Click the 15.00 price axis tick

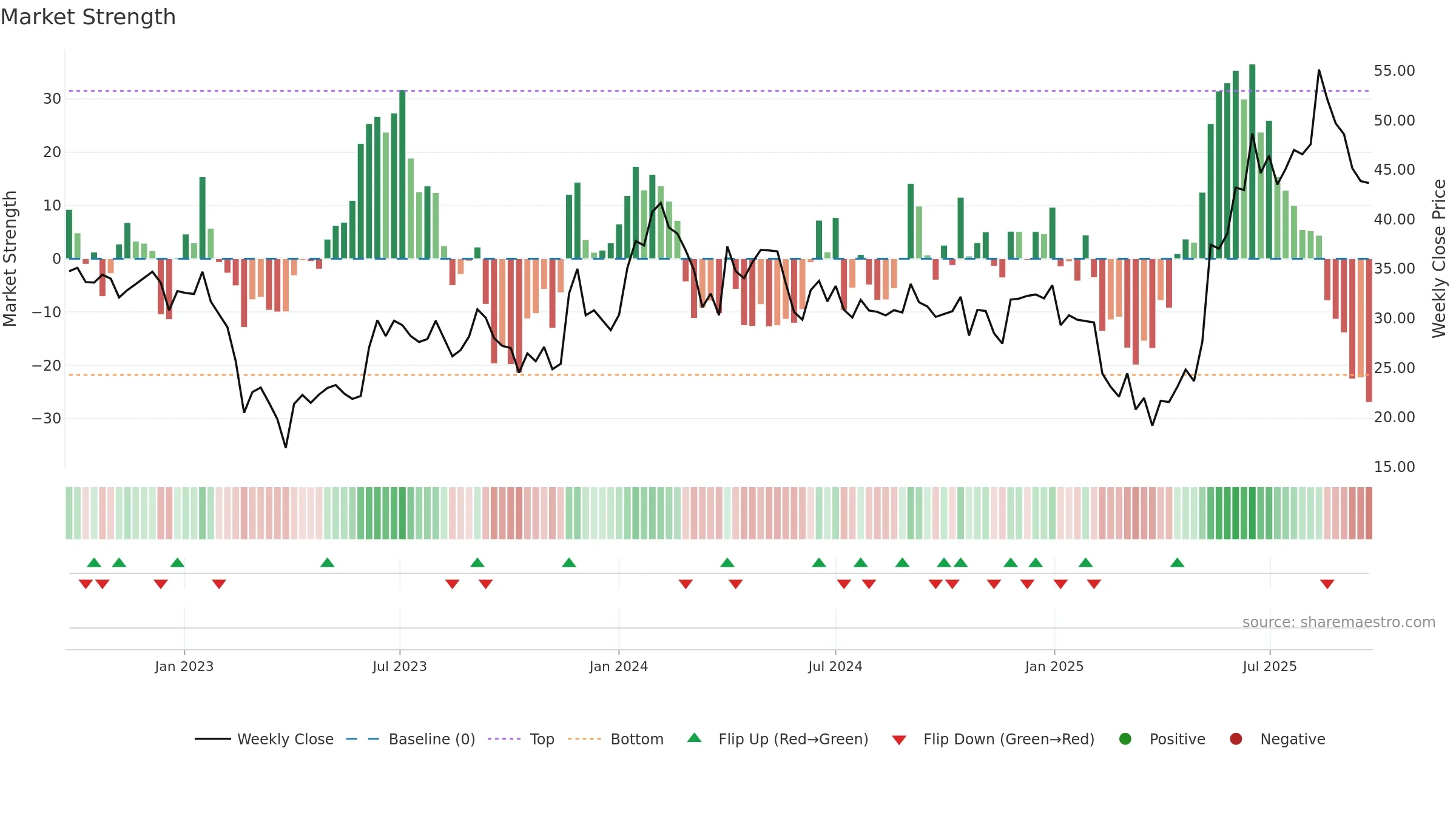(1395, 467)
